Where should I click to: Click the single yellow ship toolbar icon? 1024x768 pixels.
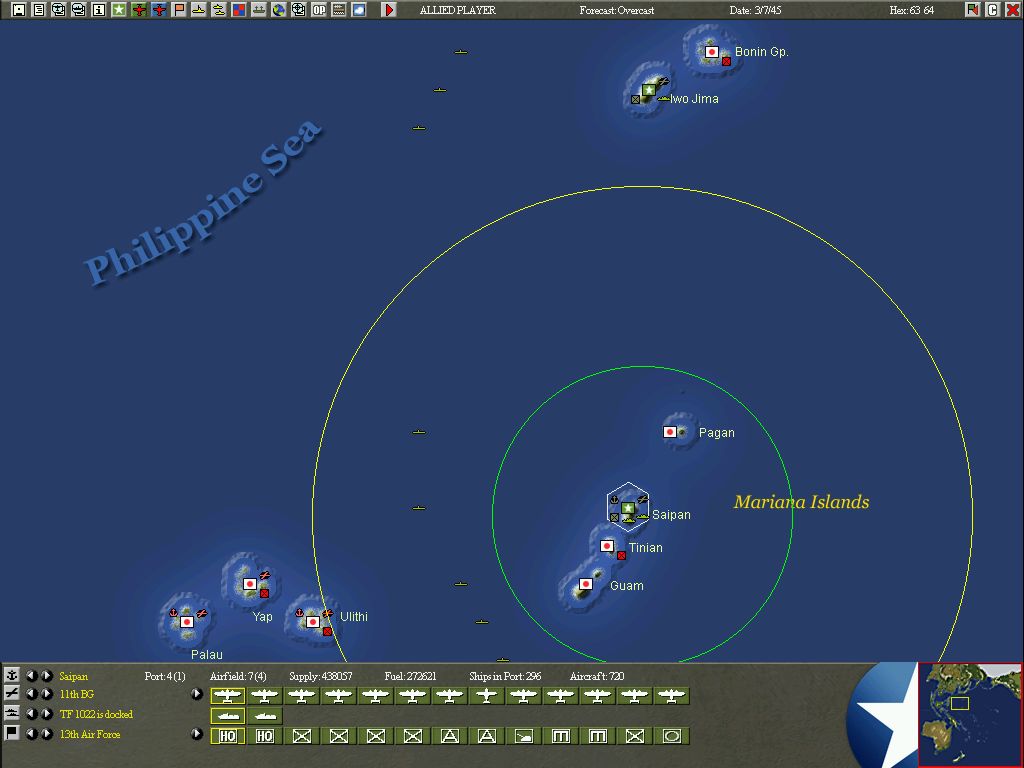199,10
